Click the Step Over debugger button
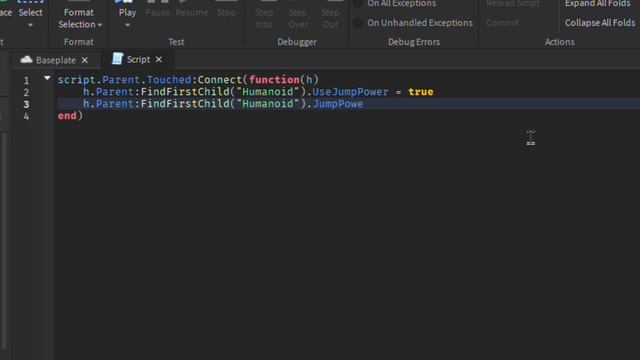This screenshot has height=360, width=640. pyautogui.click(x=298, y=18)
